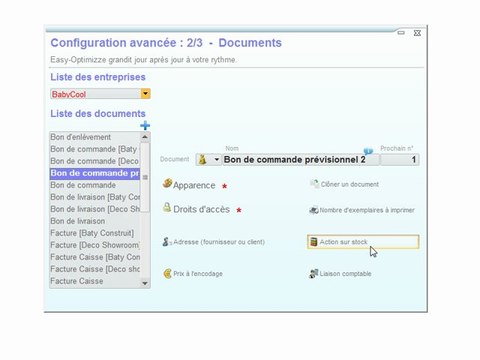Select Facture Caisse [Baty Con row
Image resolution: width=480 pixels, height=360 pixels.
click(x=95, y=257)
